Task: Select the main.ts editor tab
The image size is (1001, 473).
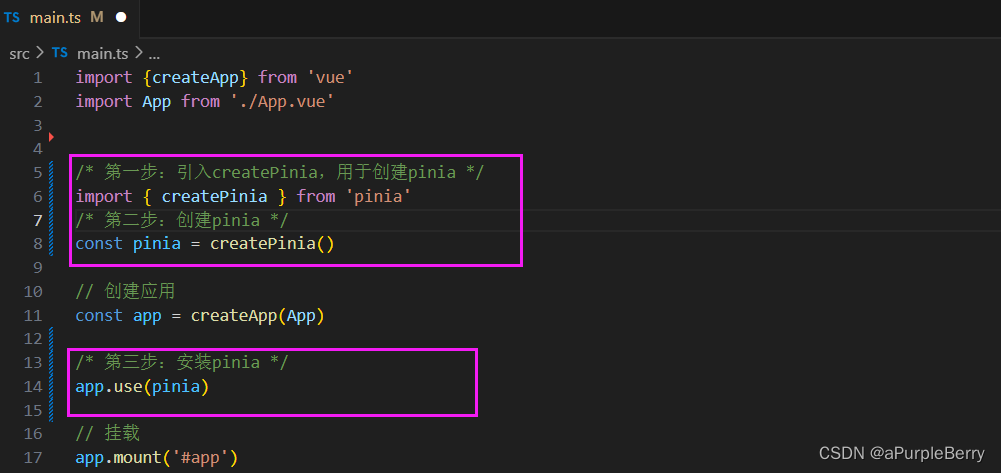Action: (x=69, y=18)
